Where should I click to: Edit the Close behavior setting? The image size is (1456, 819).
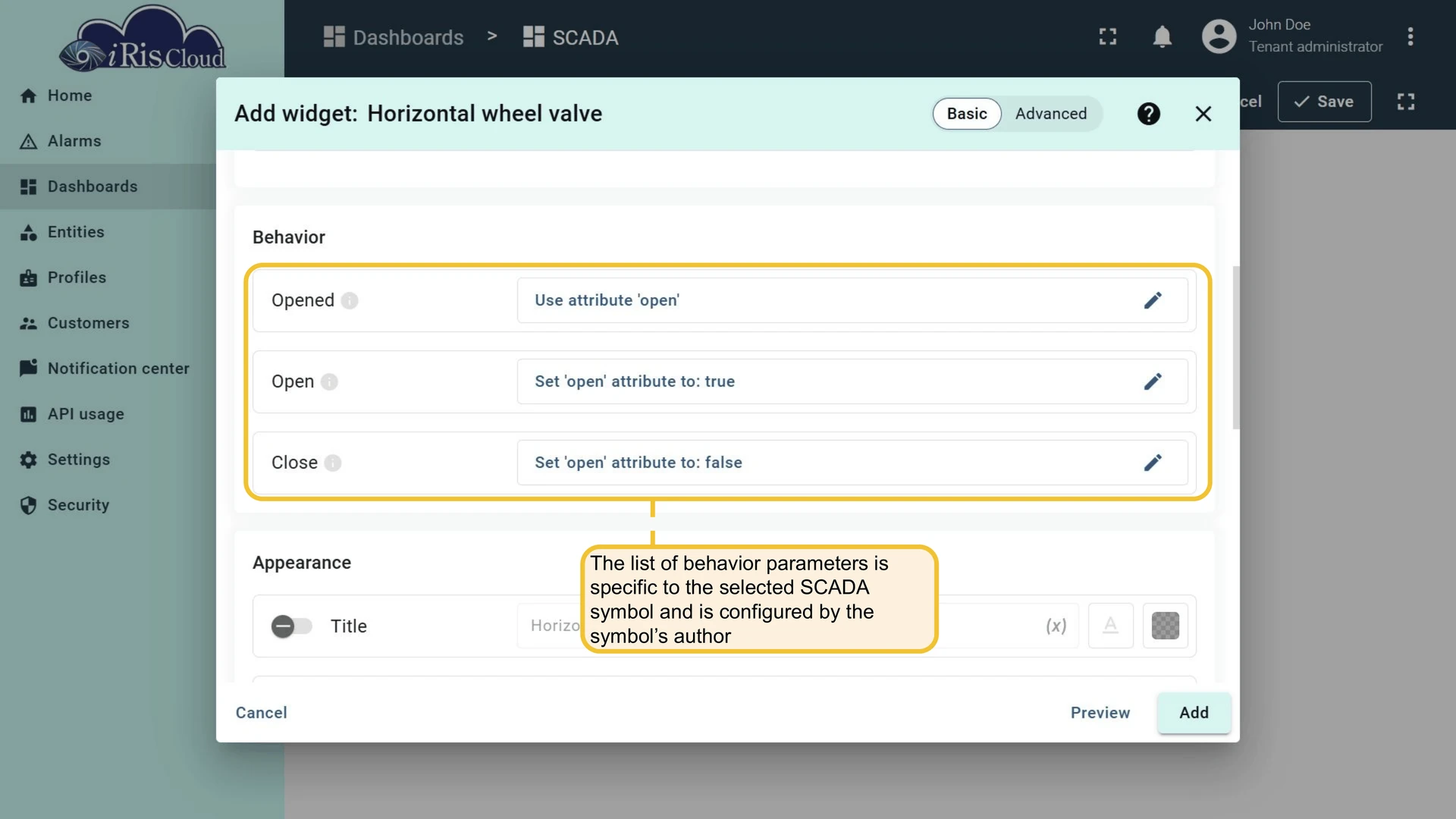[1153, 463]
